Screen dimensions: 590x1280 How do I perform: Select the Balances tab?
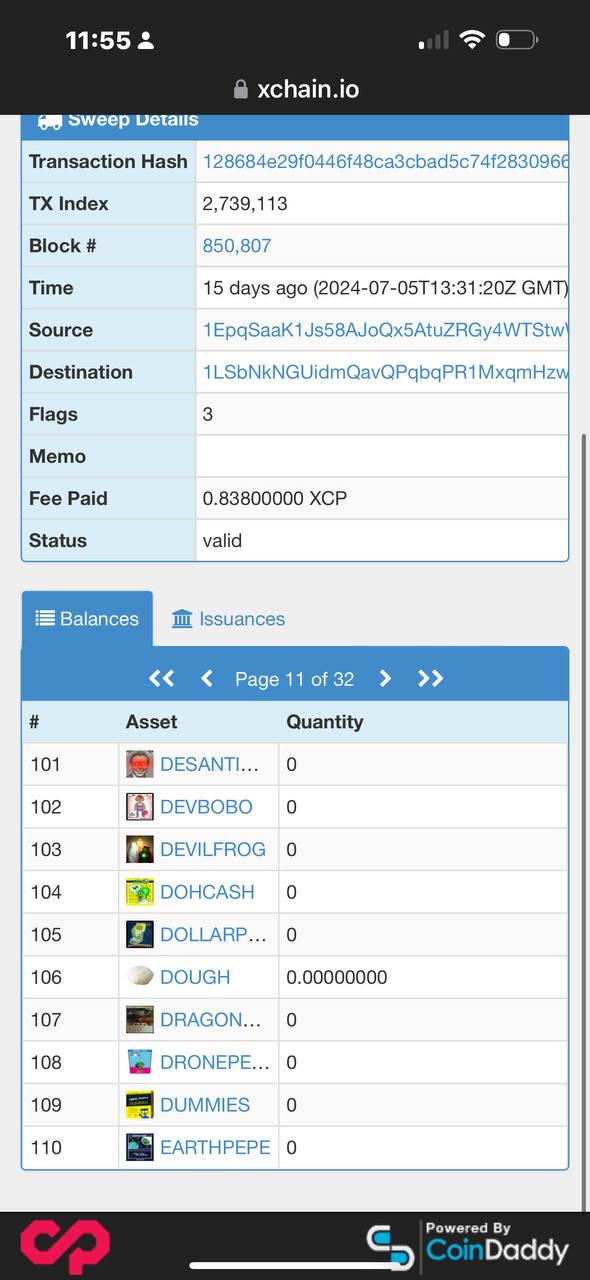tap(87, 619)
